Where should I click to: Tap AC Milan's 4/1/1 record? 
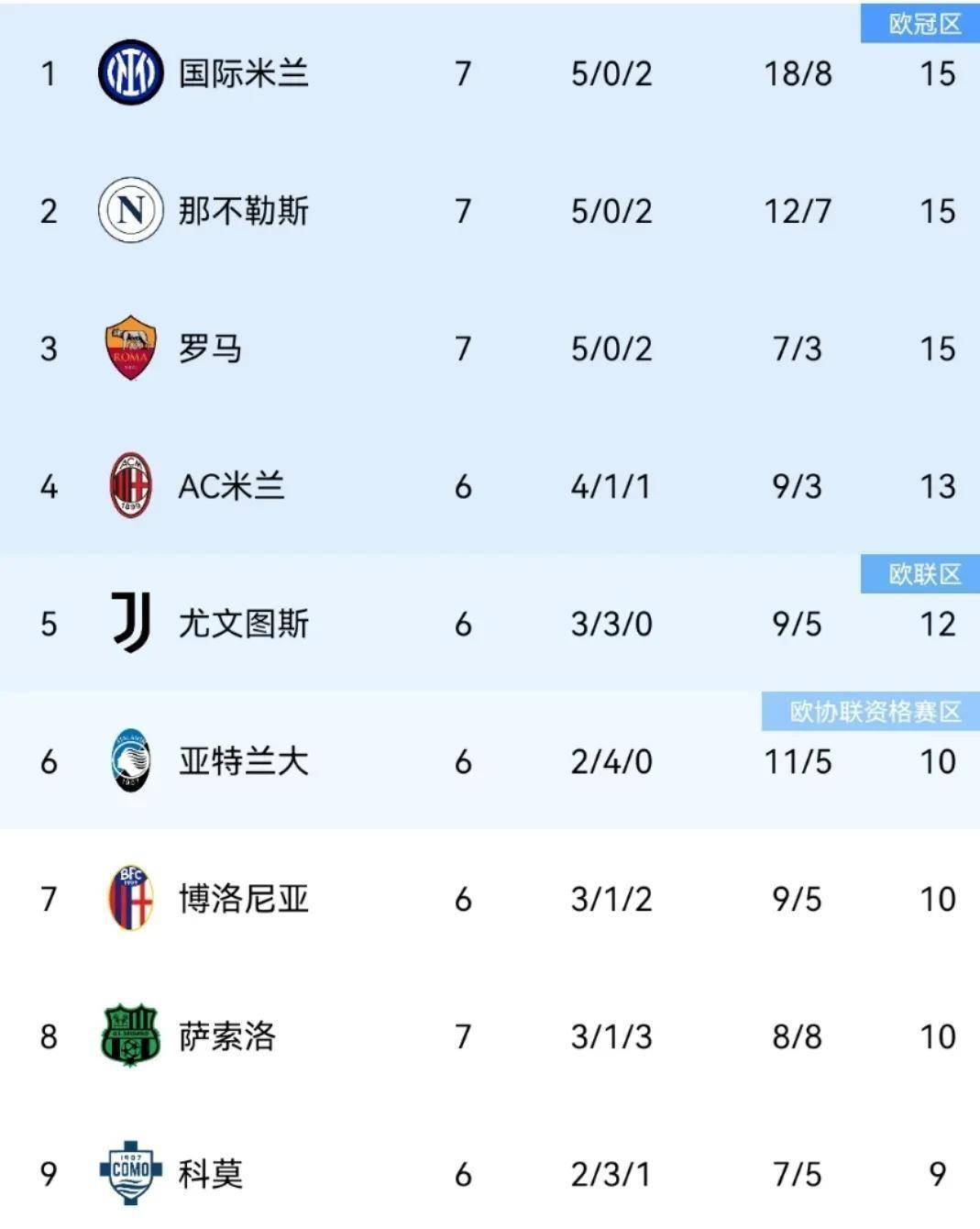611,486
